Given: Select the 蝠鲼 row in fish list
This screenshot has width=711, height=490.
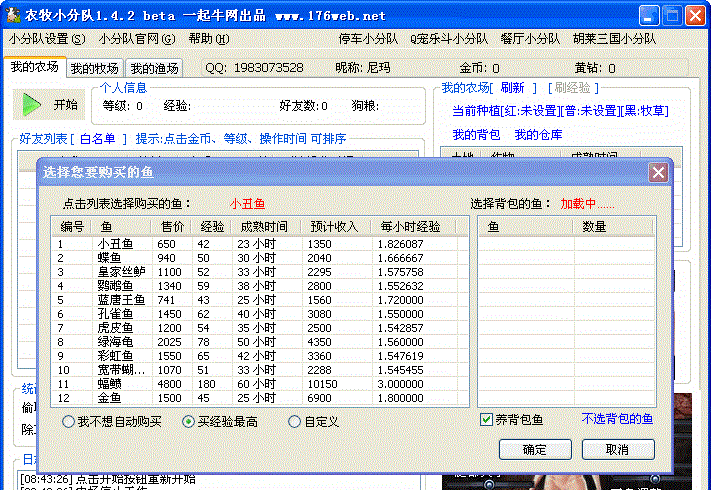Looking at the screenshot, I should point(110,384).
